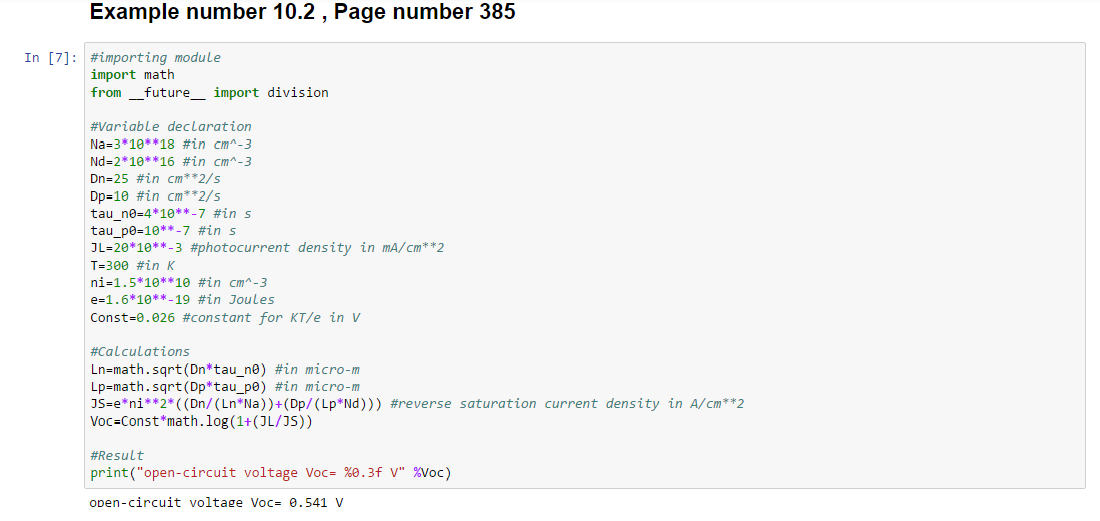This screenshot has height=521, width=1100.
Task: Place cursor on the Dn=25 line
Action: [x=155, y=178]
